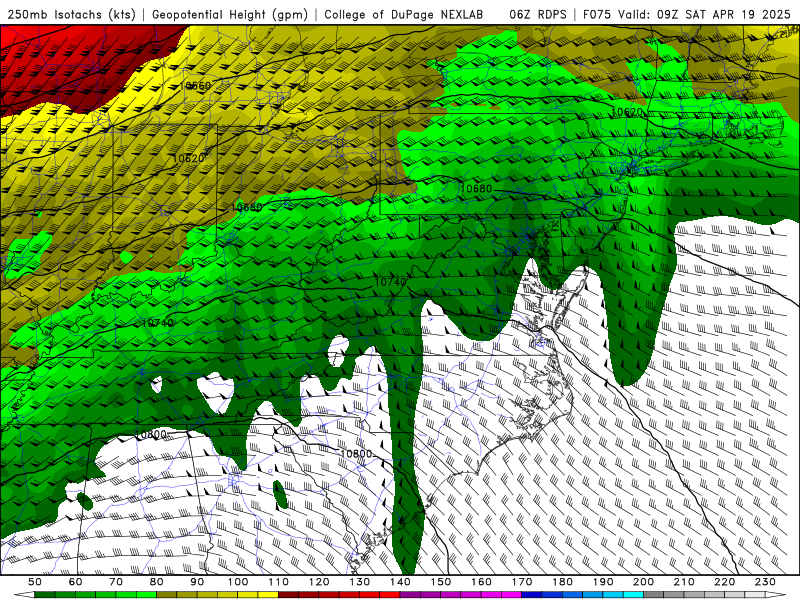Click the '250mb Isotachs (kts)' title text
Image resolution: width=800 pixels, height=600 pixels.
pyautogui.click(x=71, y=14)
